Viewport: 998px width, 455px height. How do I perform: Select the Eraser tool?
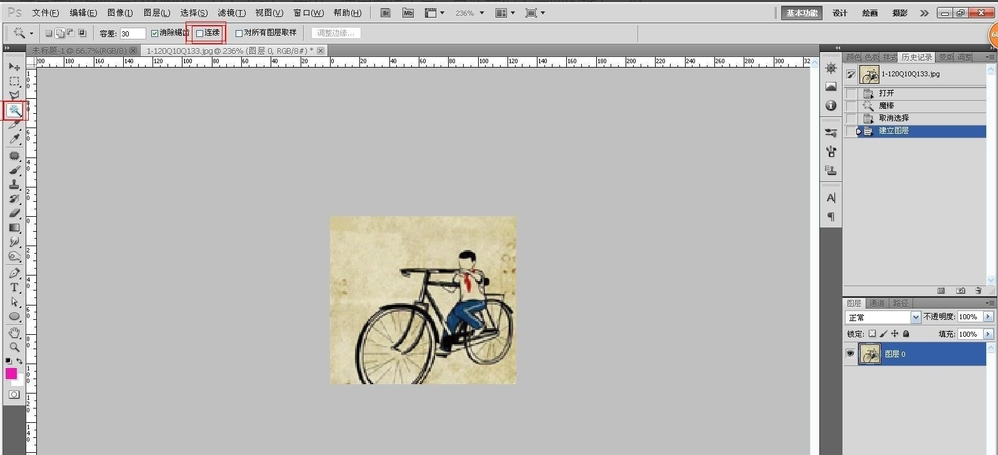pos(14,213)
